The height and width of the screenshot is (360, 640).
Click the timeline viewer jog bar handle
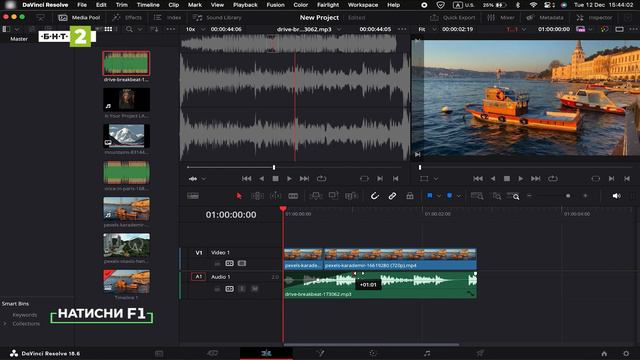(420, 167)
